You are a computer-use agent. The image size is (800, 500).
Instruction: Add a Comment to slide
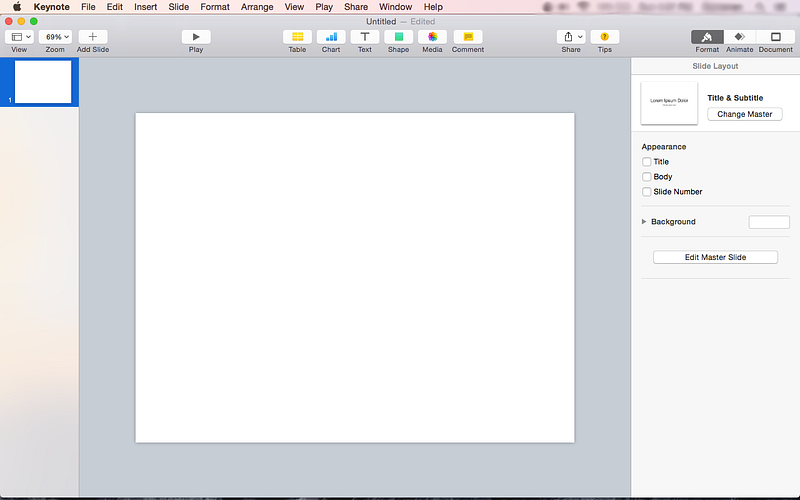[x=468, y=37]
